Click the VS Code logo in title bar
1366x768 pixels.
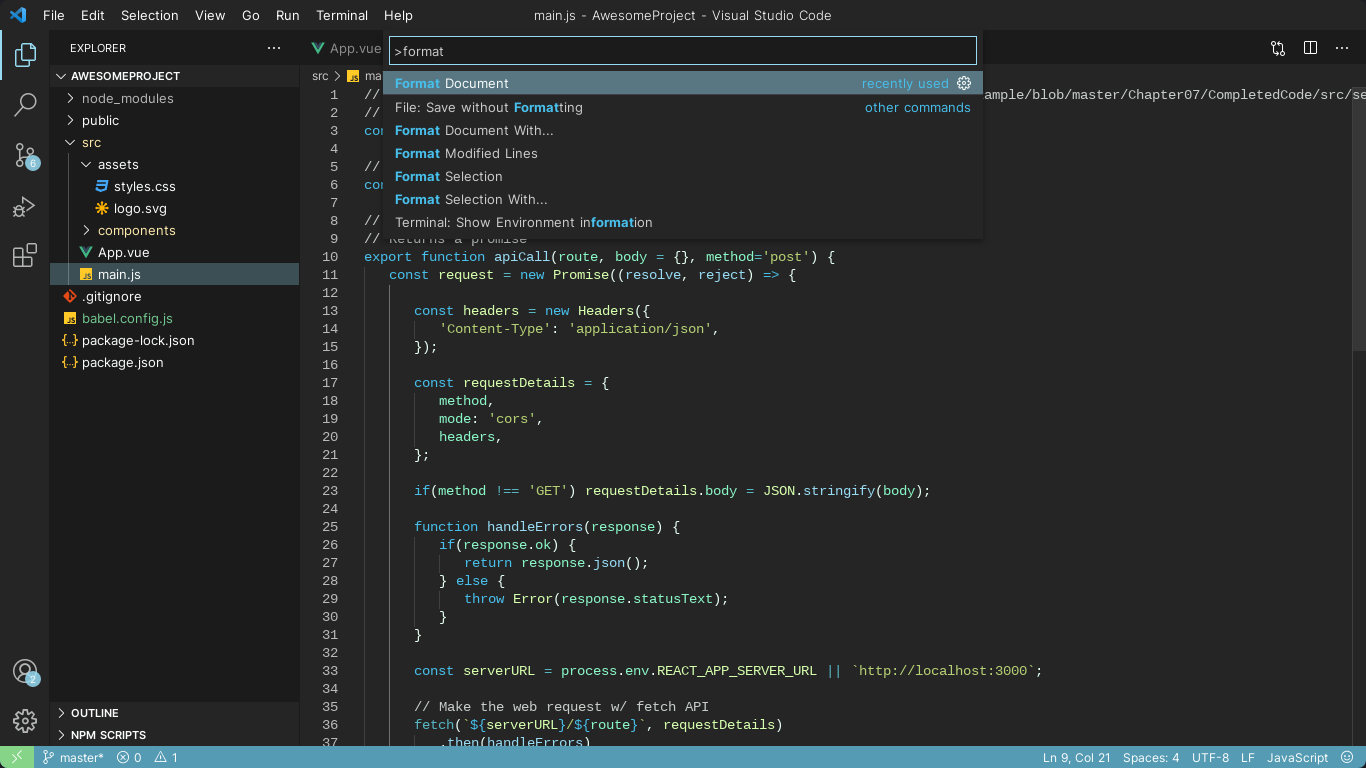18,15
